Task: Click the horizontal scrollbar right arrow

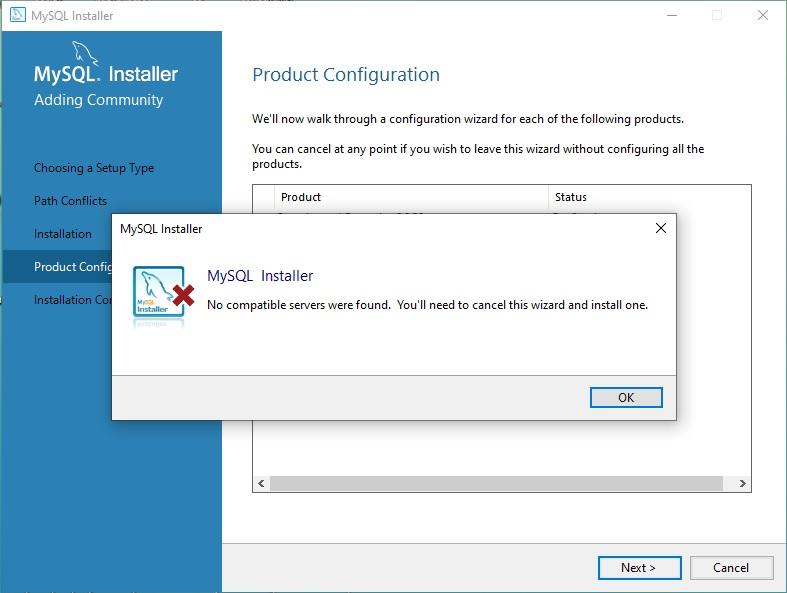Action: 742,484
